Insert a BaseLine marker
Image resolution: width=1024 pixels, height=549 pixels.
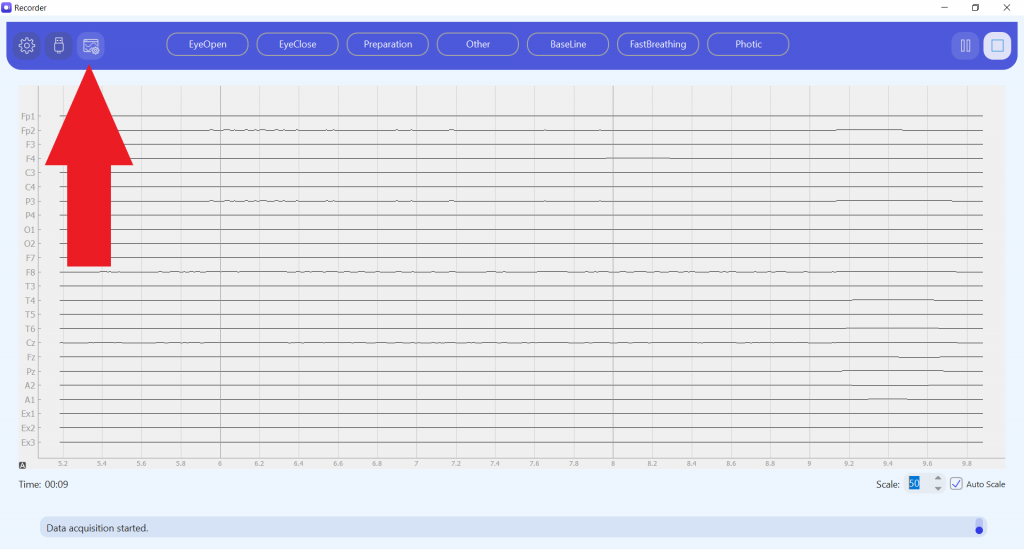tap(568, 45)
